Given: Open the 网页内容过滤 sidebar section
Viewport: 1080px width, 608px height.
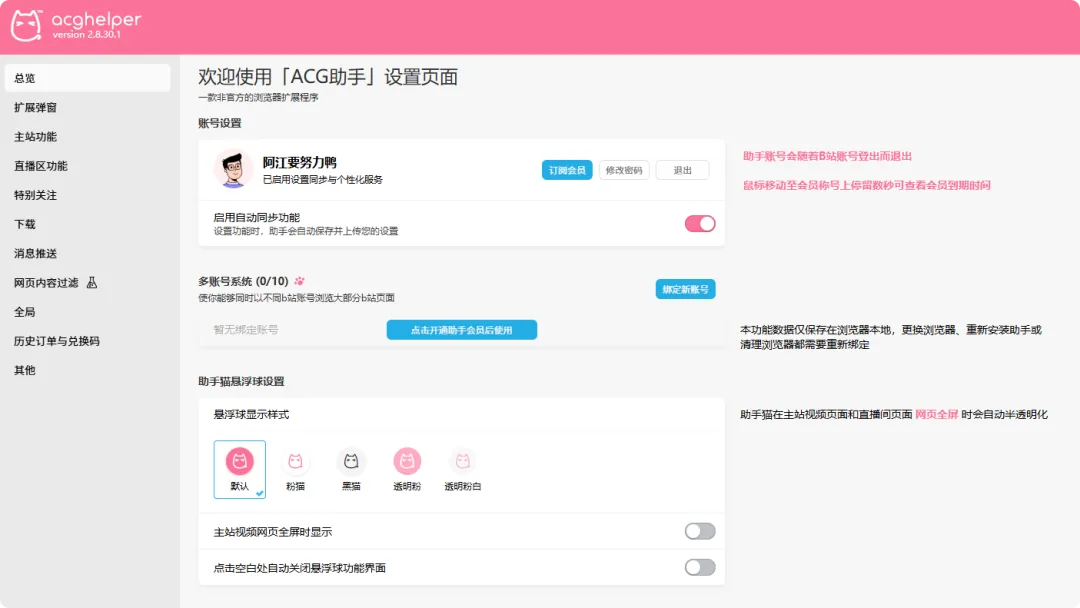Looking at the screenshot, I should [87, 282].
